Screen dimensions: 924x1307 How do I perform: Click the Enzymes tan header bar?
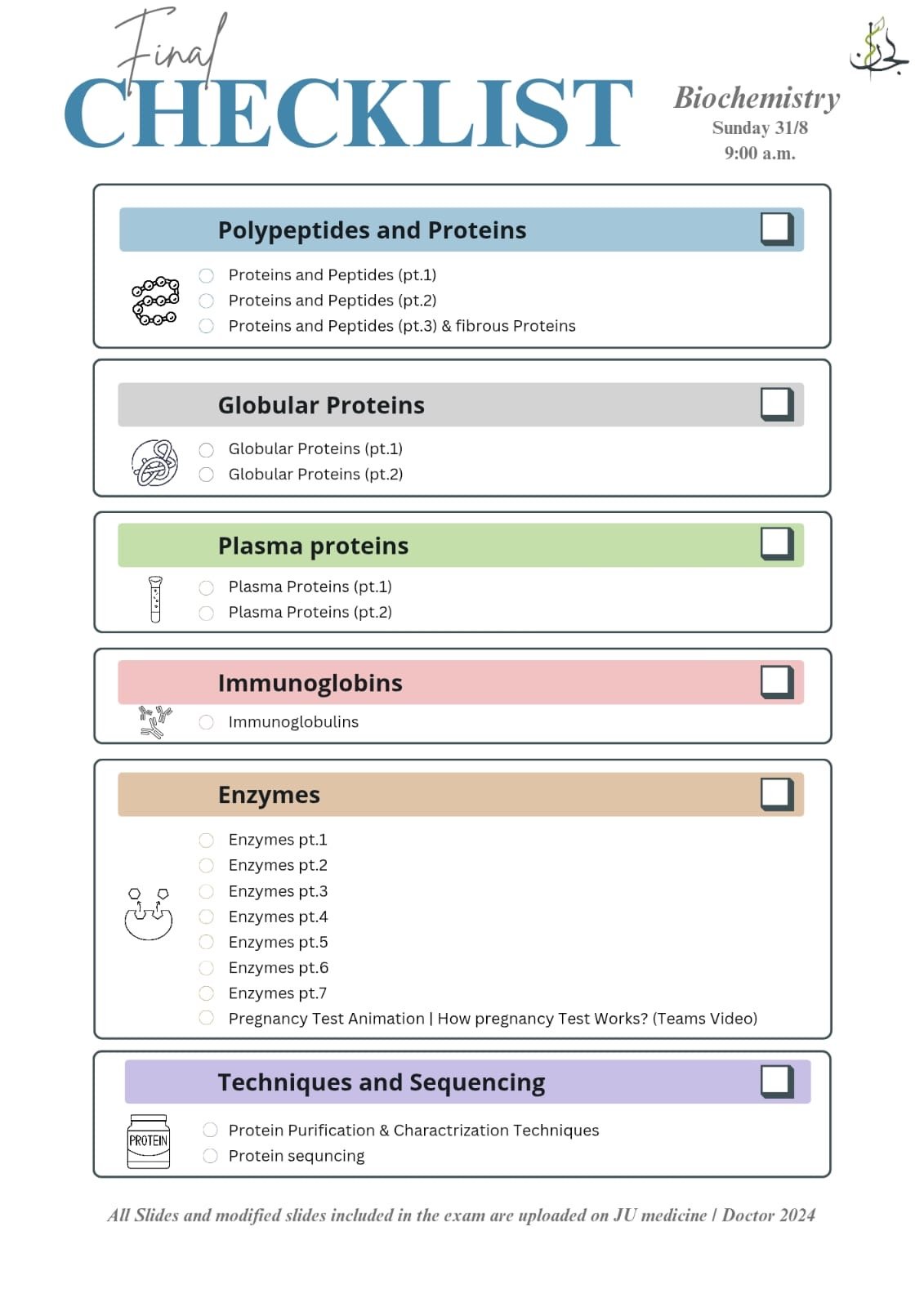461,794
